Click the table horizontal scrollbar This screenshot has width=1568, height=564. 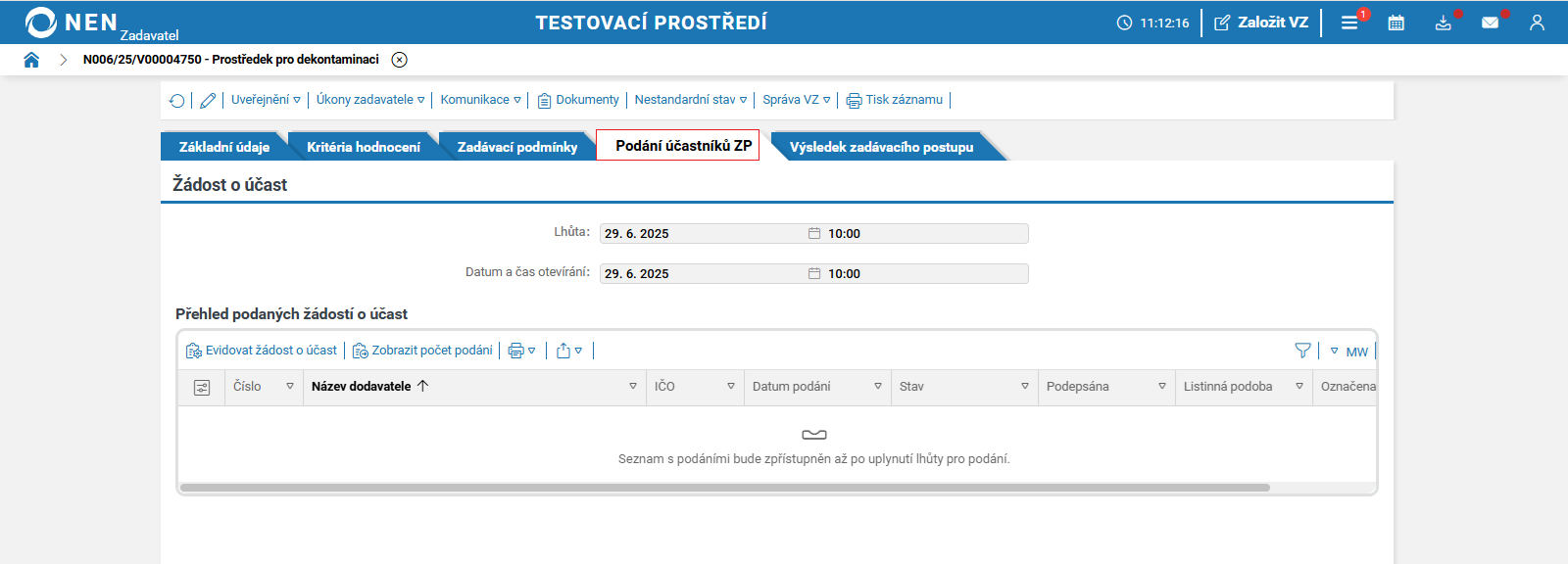coord(725,487)
